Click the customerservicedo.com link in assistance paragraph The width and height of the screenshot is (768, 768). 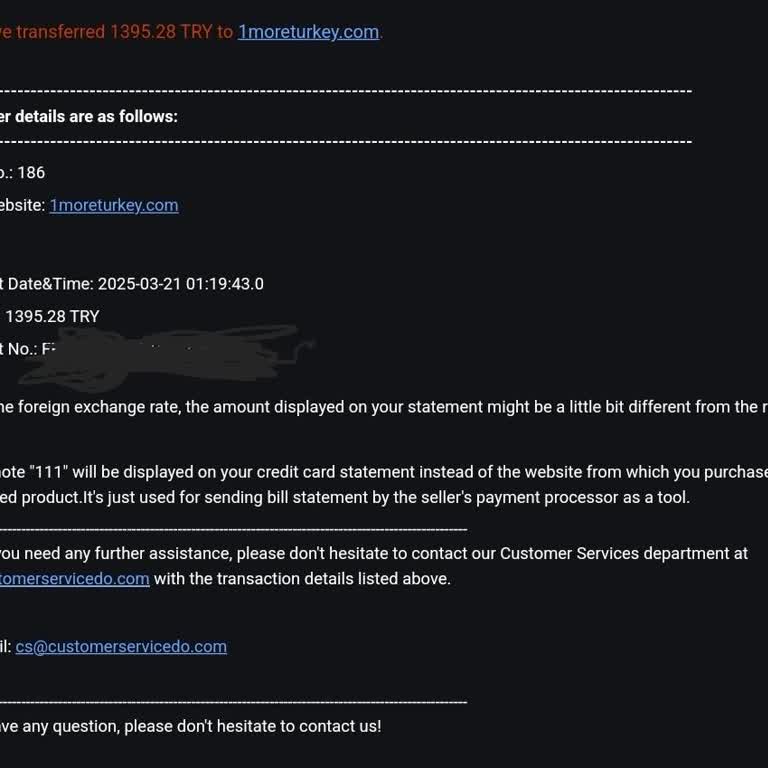[x=75, y=578]
